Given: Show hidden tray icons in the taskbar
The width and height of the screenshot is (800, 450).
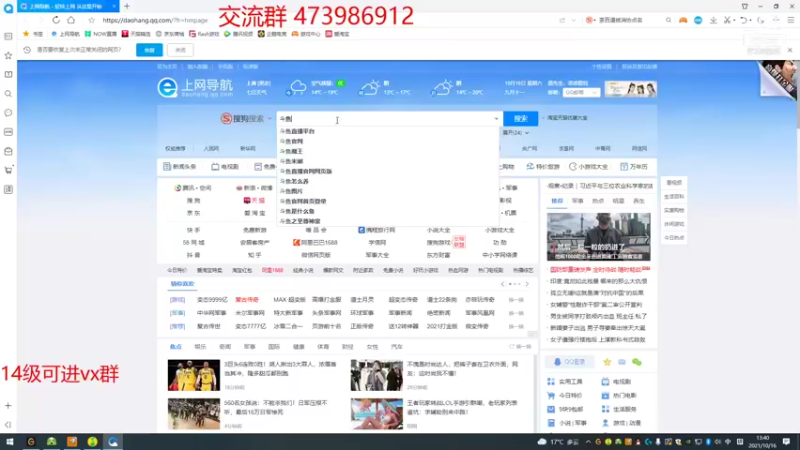Looking at the screenshot, I should tap(588, 441).
